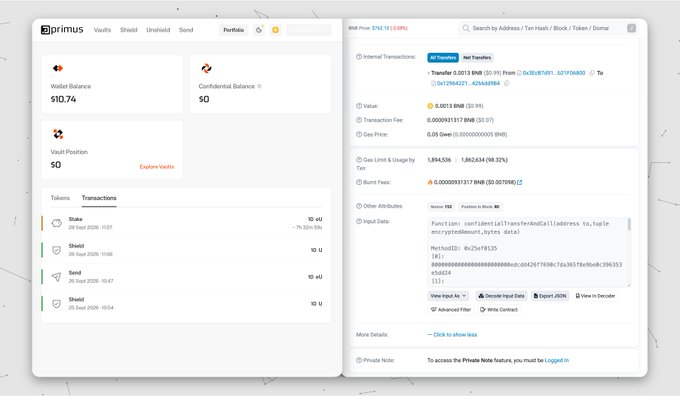This screenshot has height=396, width=680.
Task: Open the Vaults menu item
Action: [102, 30]
